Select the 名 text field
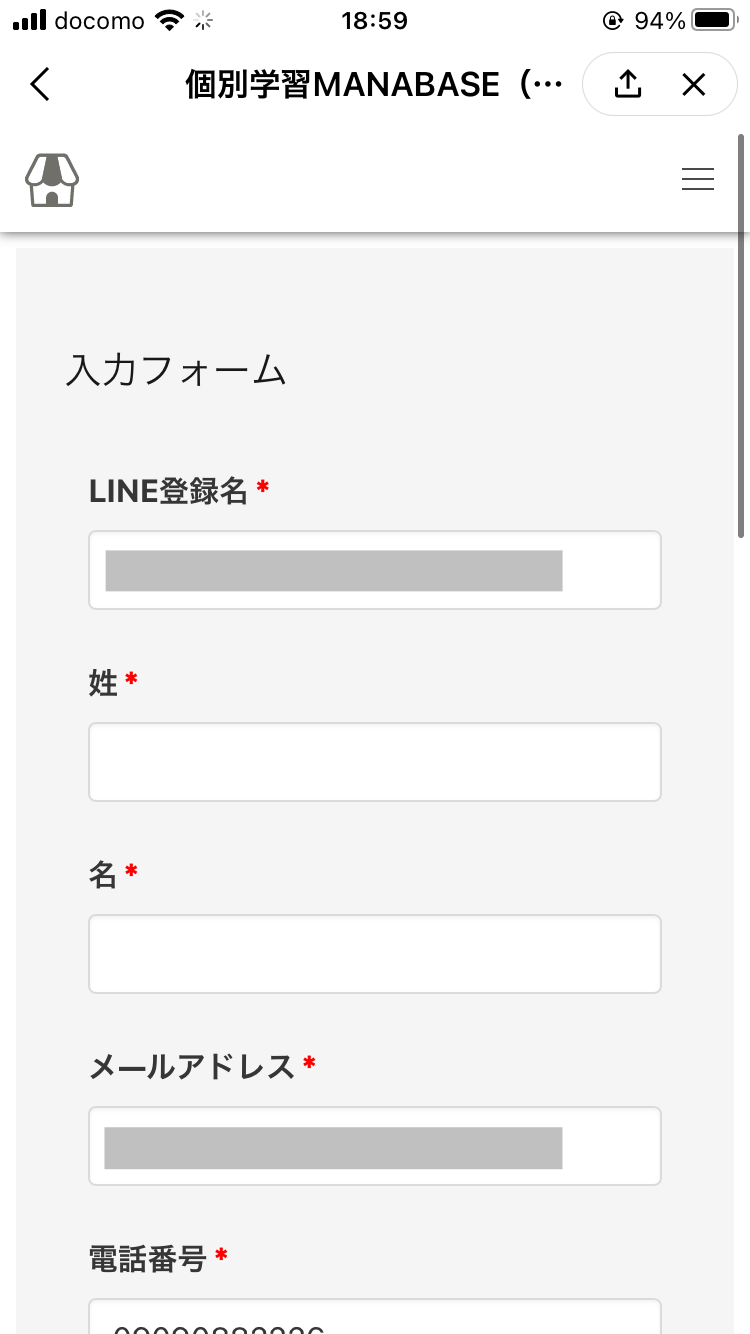750x1334 pixels. coord(374,954)
